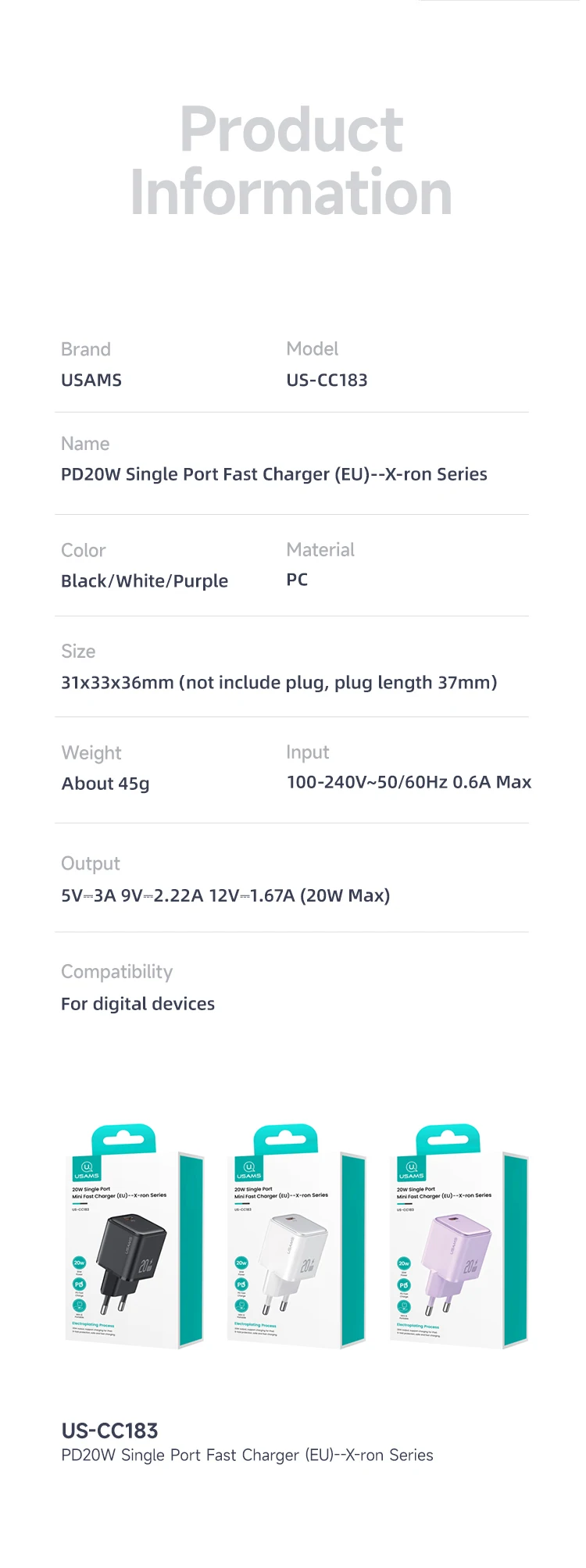Click the brand value USAMS
Image resolution: width=586 pixels, height=1568 pixels.
pyautogui.click(x=91, y=380)
